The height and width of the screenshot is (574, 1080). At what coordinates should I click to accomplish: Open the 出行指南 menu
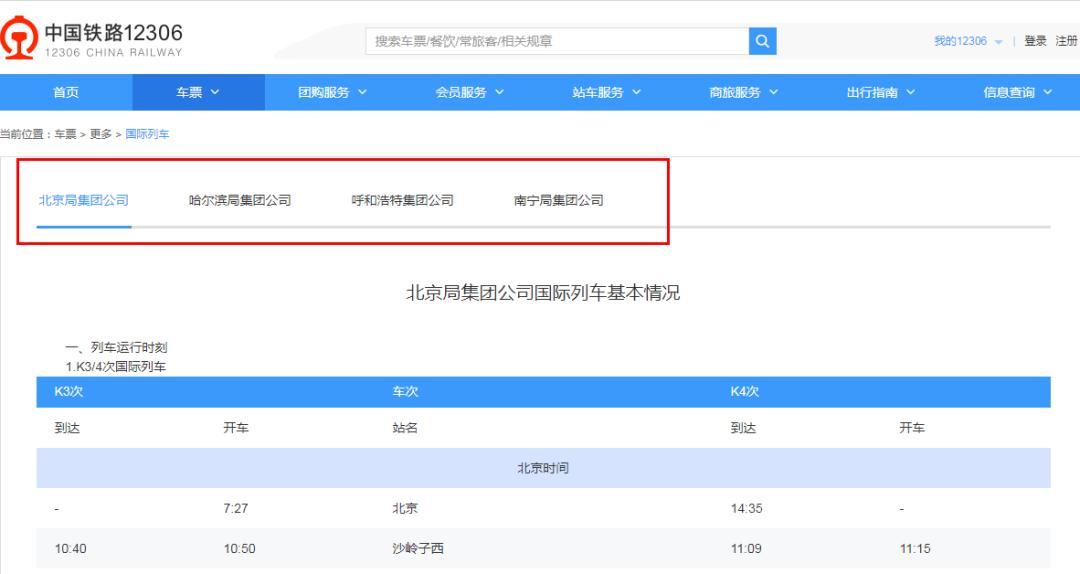point(881,92)
